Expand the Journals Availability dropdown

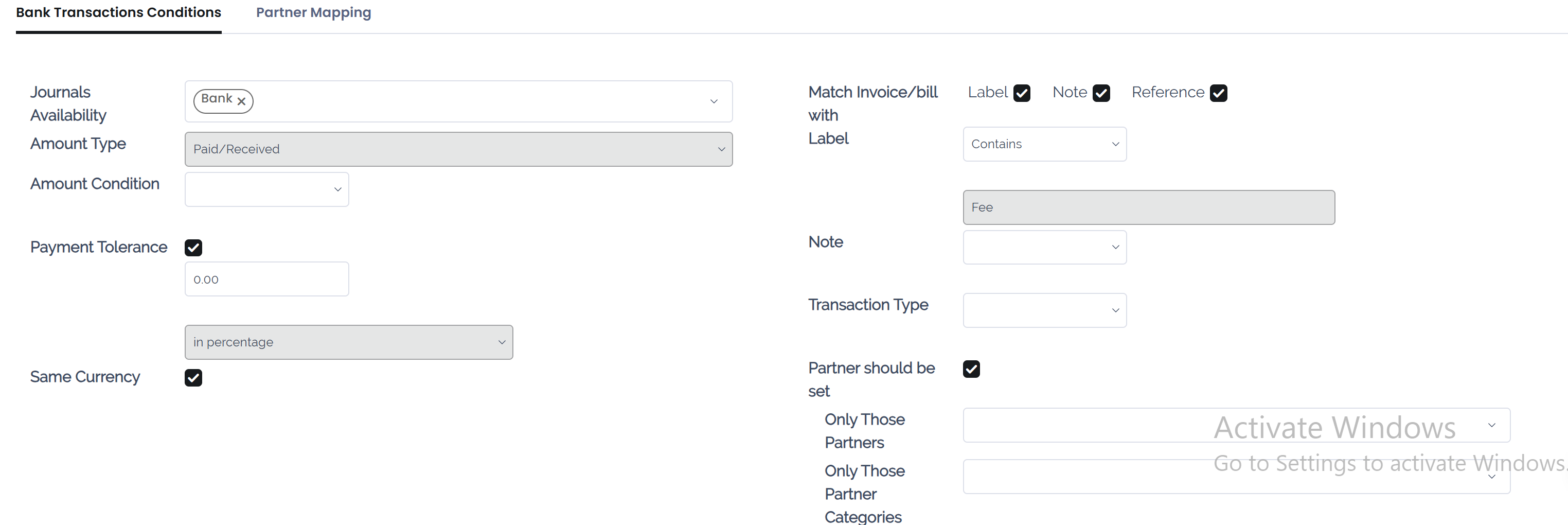pos(714,102)
